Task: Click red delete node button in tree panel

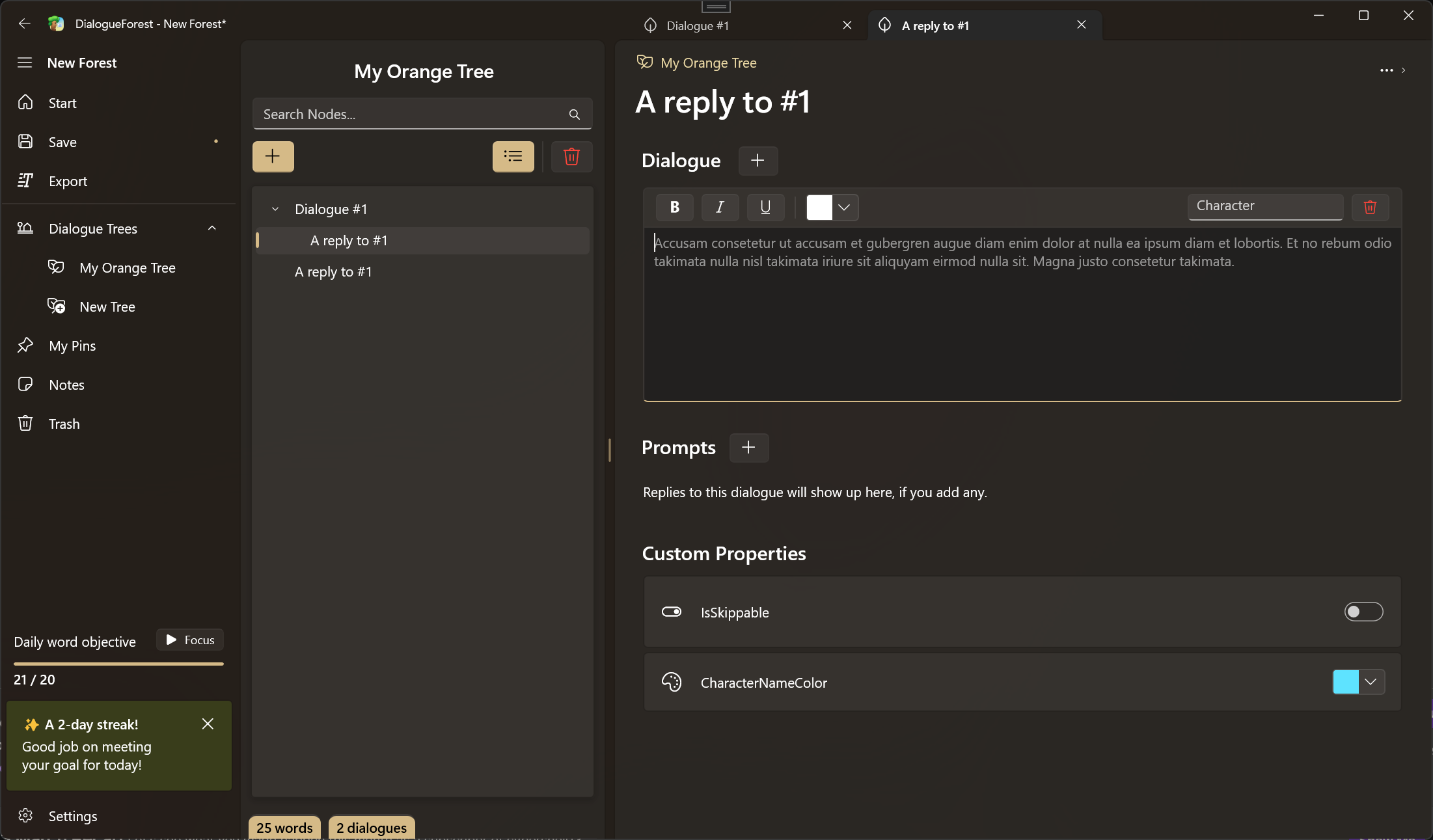Action: (x=571, y=156)
